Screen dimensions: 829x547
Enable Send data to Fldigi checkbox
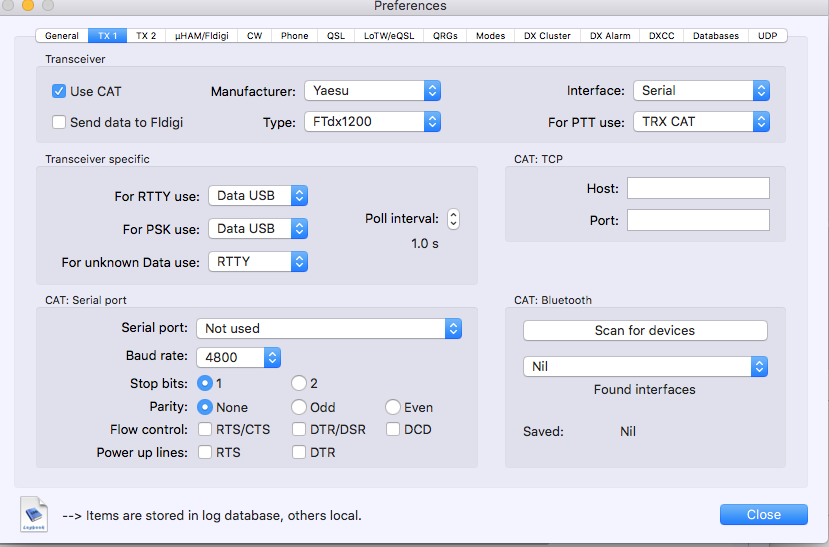tap(59, 122)
